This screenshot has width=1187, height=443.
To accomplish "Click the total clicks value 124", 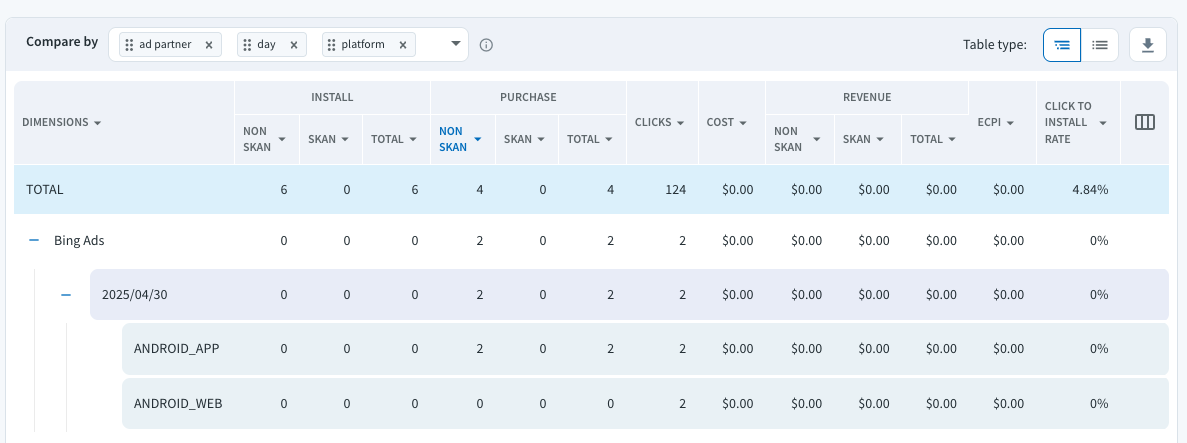I will [x=675, y=189].
